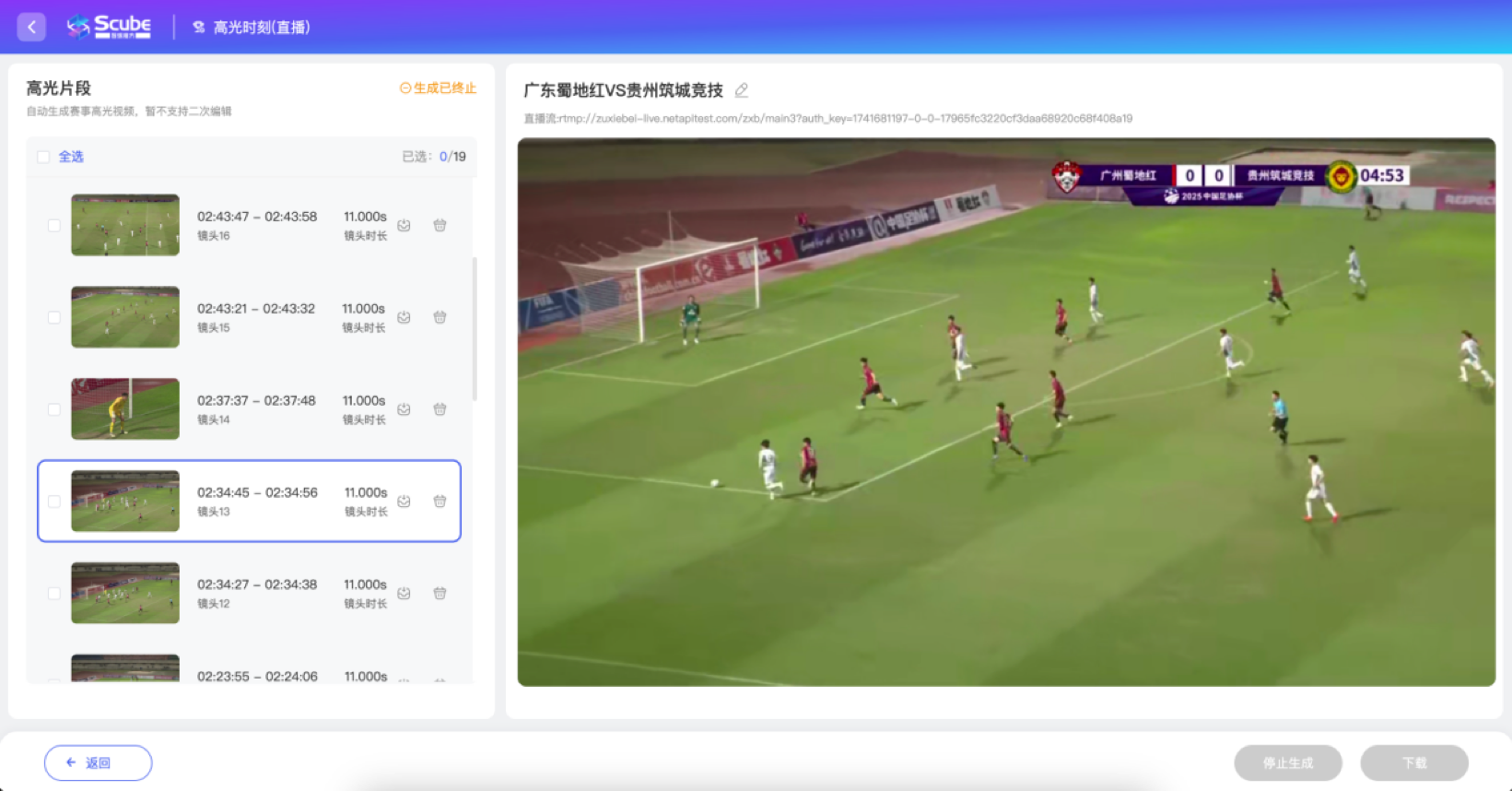
Task: Click the Scube logo
Action: (x=109, y=27)
